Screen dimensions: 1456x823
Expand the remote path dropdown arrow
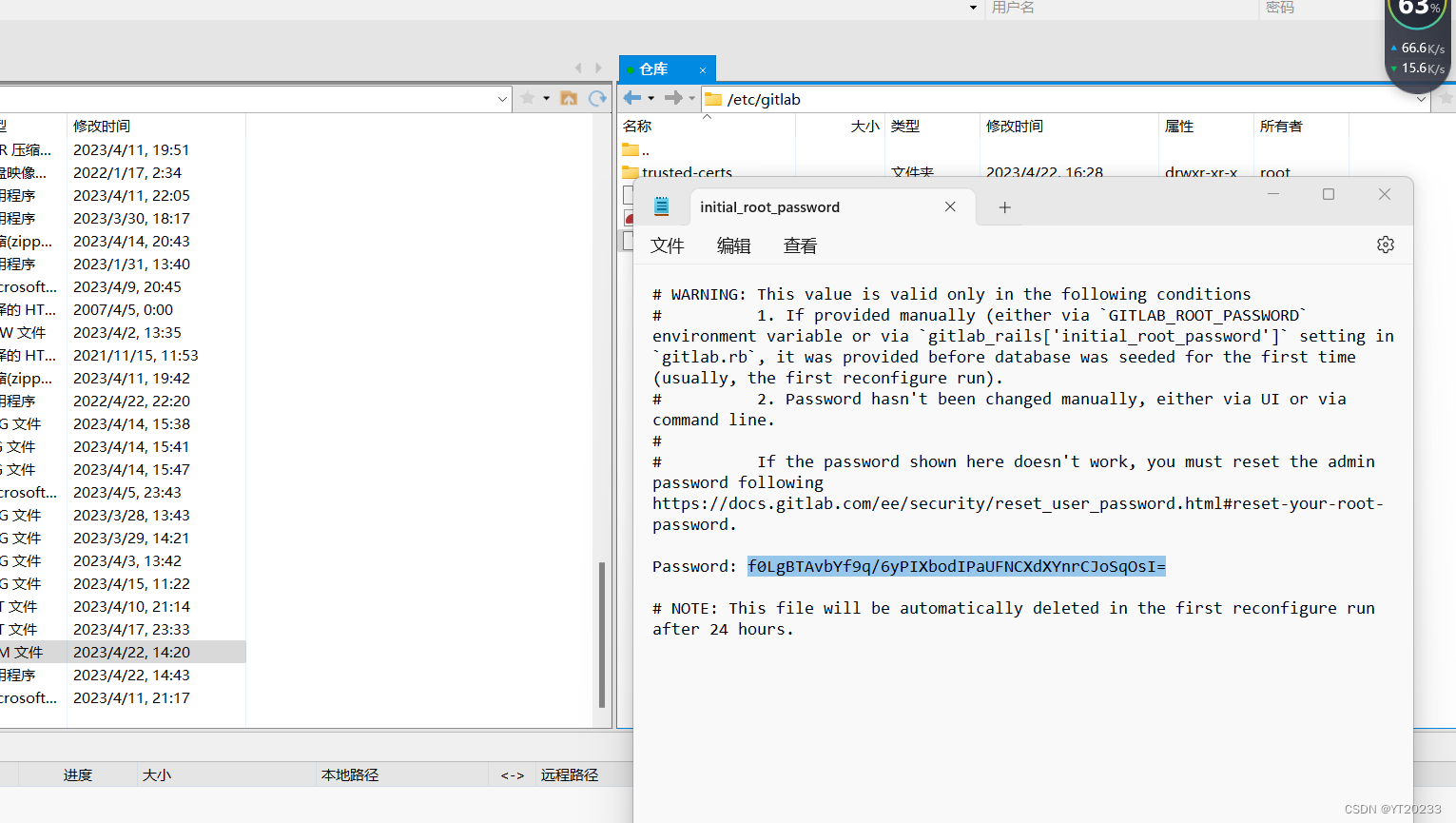click(x=1421, y=99)
